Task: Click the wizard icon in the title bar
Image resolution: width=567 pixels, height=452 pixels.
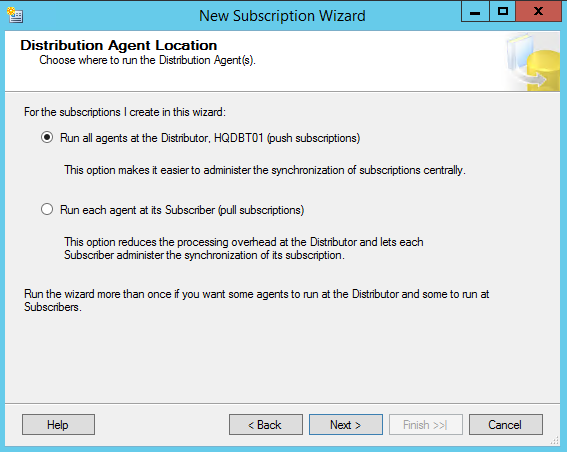Action: [15, 15]
